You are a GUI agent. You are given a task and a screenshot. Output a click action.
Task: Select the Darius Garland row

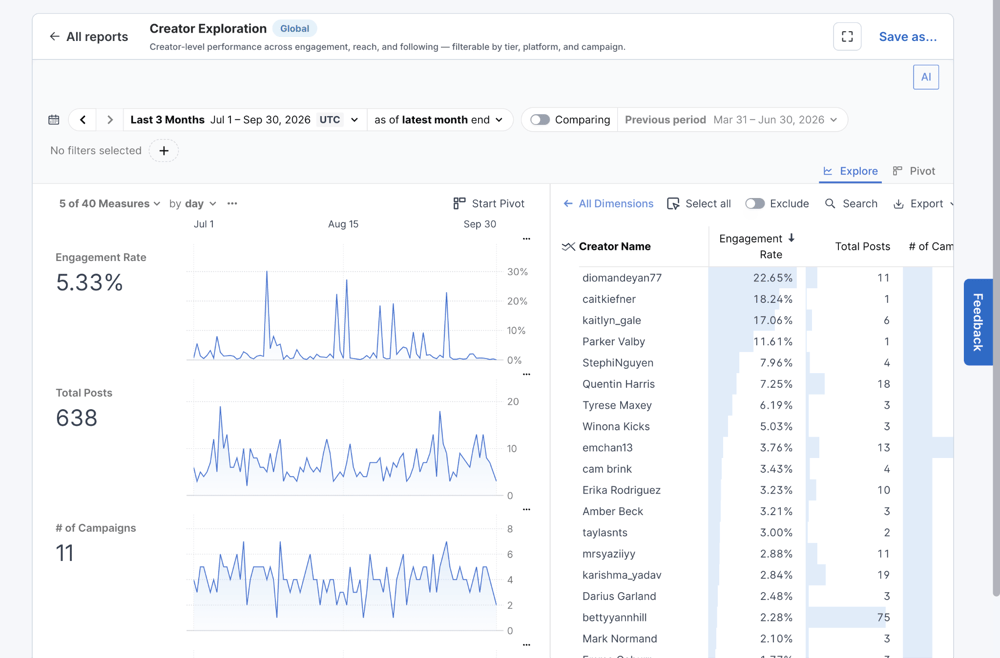click(757, 596)
